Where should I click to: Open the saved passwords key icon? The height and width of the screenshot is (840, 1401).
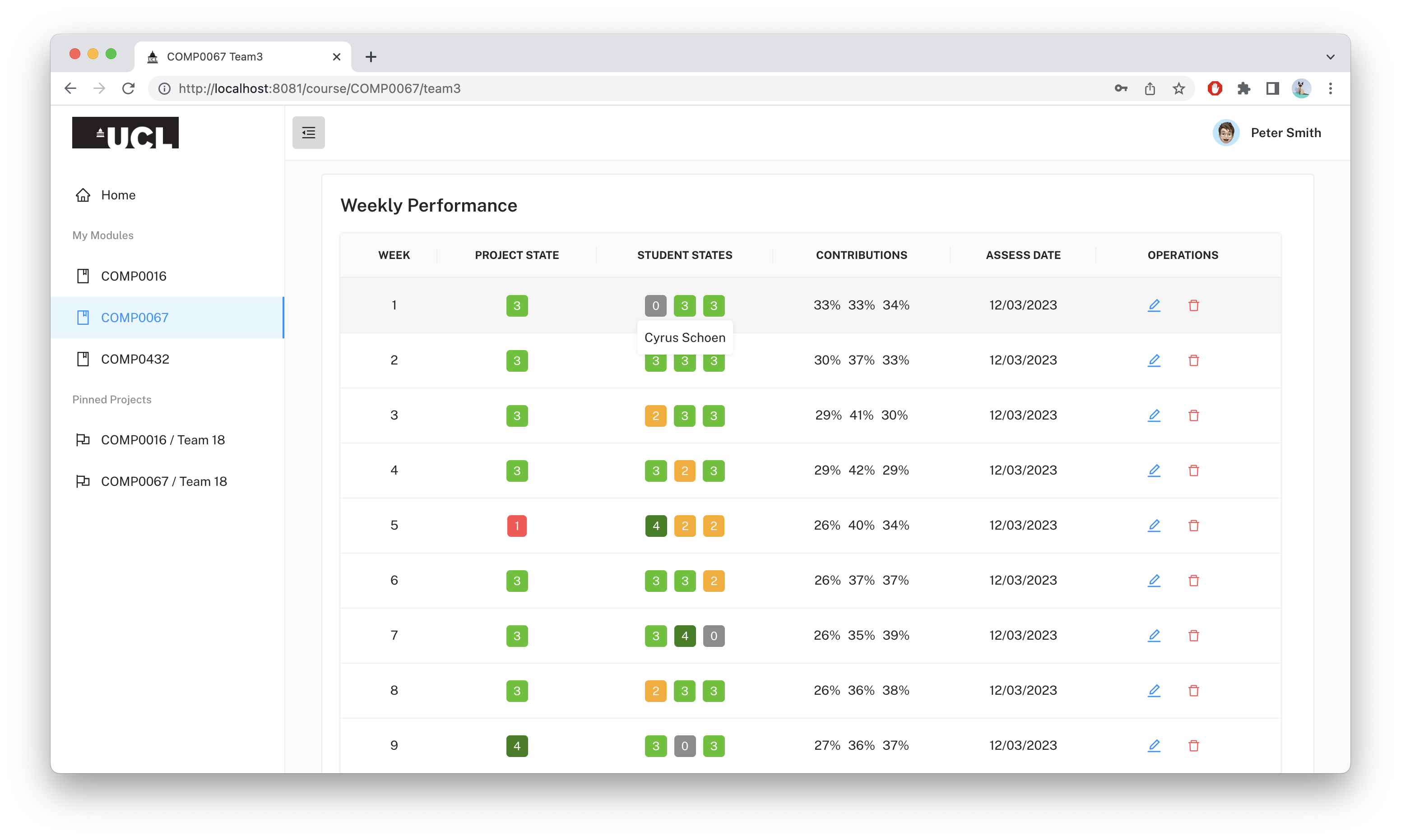[x=1121, y=88]
